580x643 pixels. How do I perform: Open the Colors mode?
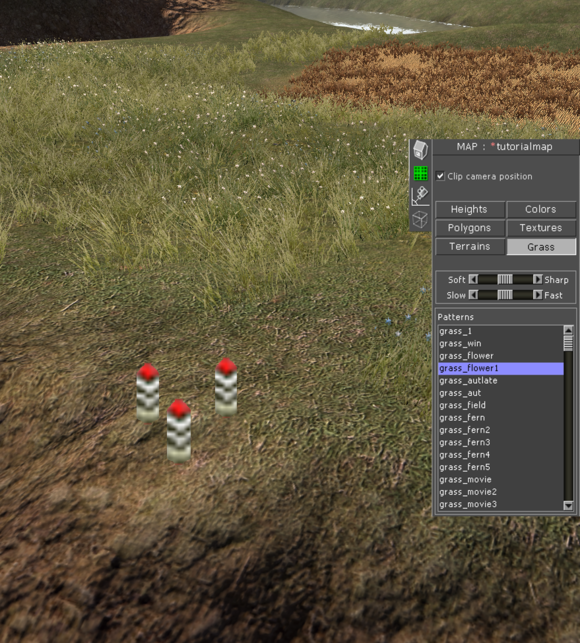coord(541,210)
